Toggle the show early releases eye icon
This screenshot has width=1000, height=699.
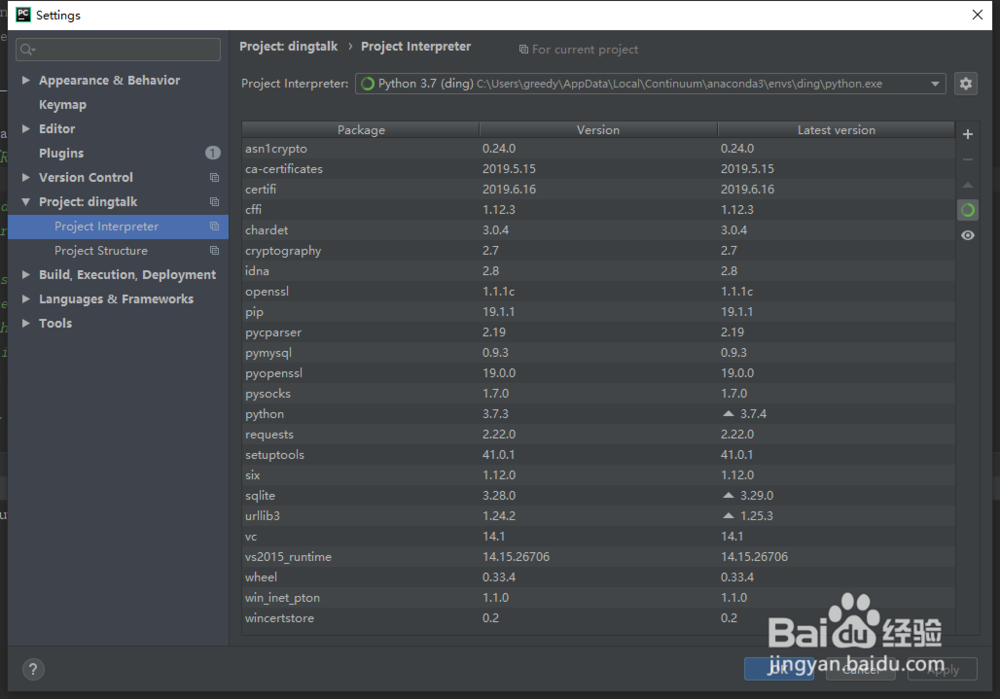coord(967,235)
